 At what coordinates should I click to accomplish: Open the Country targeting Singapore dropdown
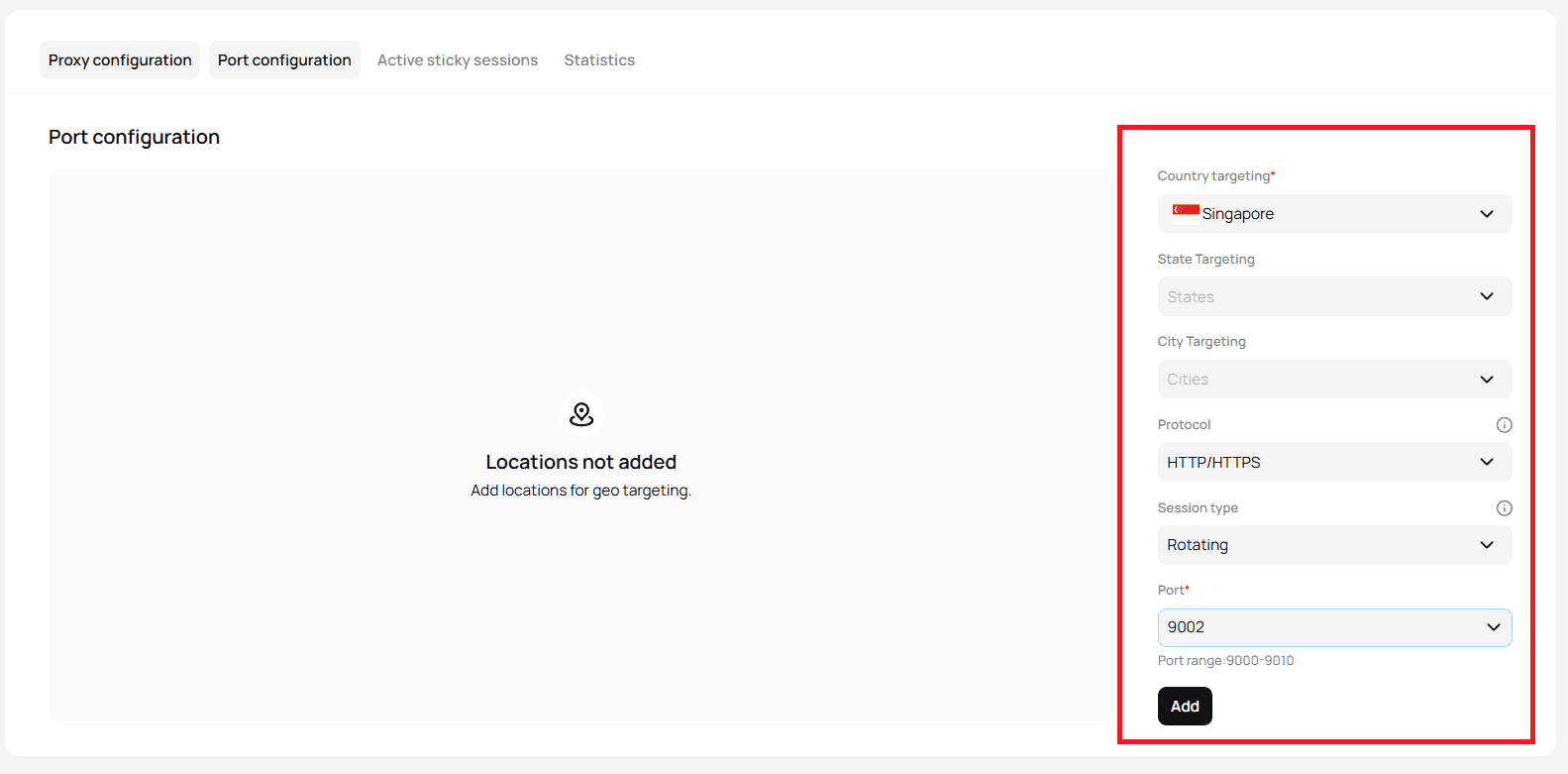point(1334,214)
